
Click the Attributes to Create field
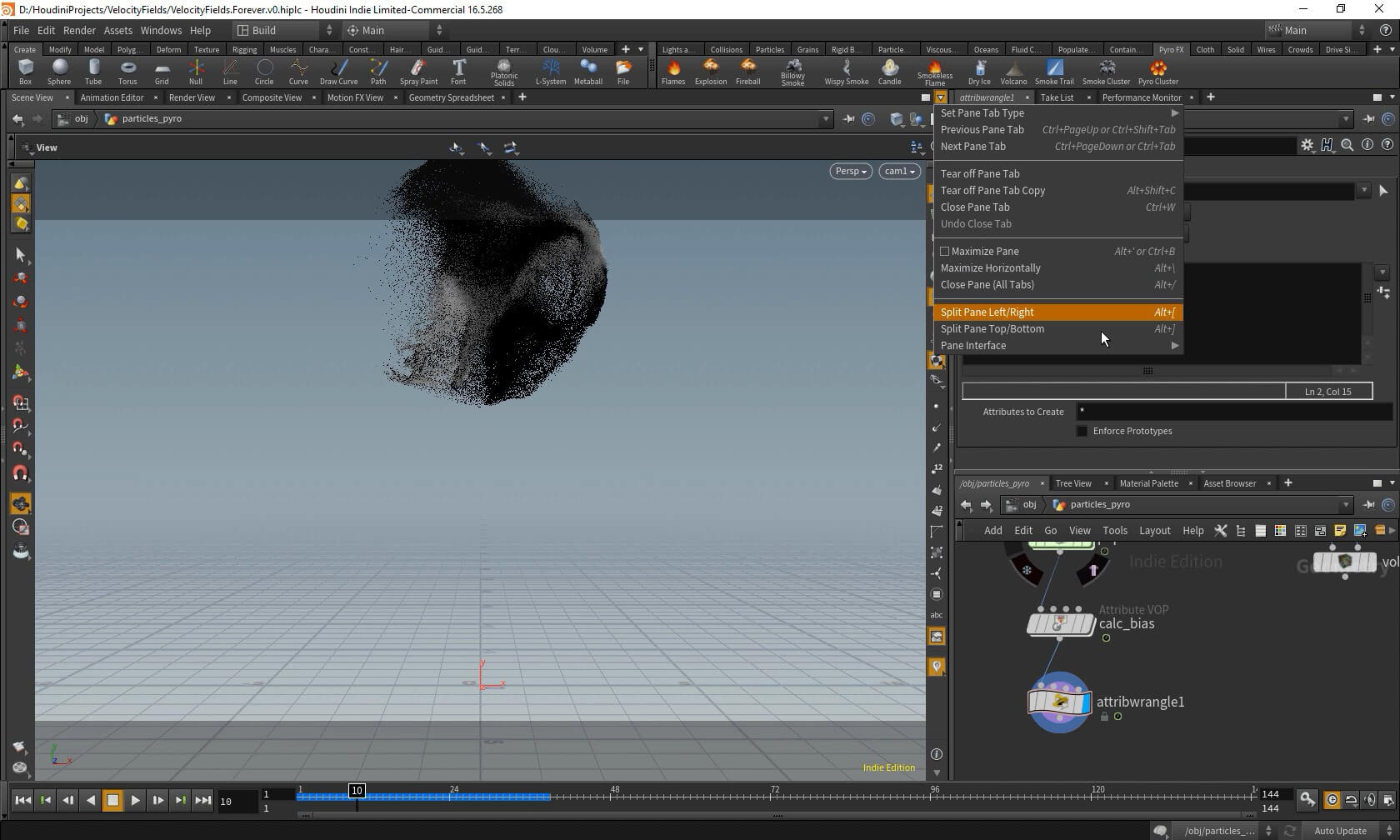(1233, 411)
